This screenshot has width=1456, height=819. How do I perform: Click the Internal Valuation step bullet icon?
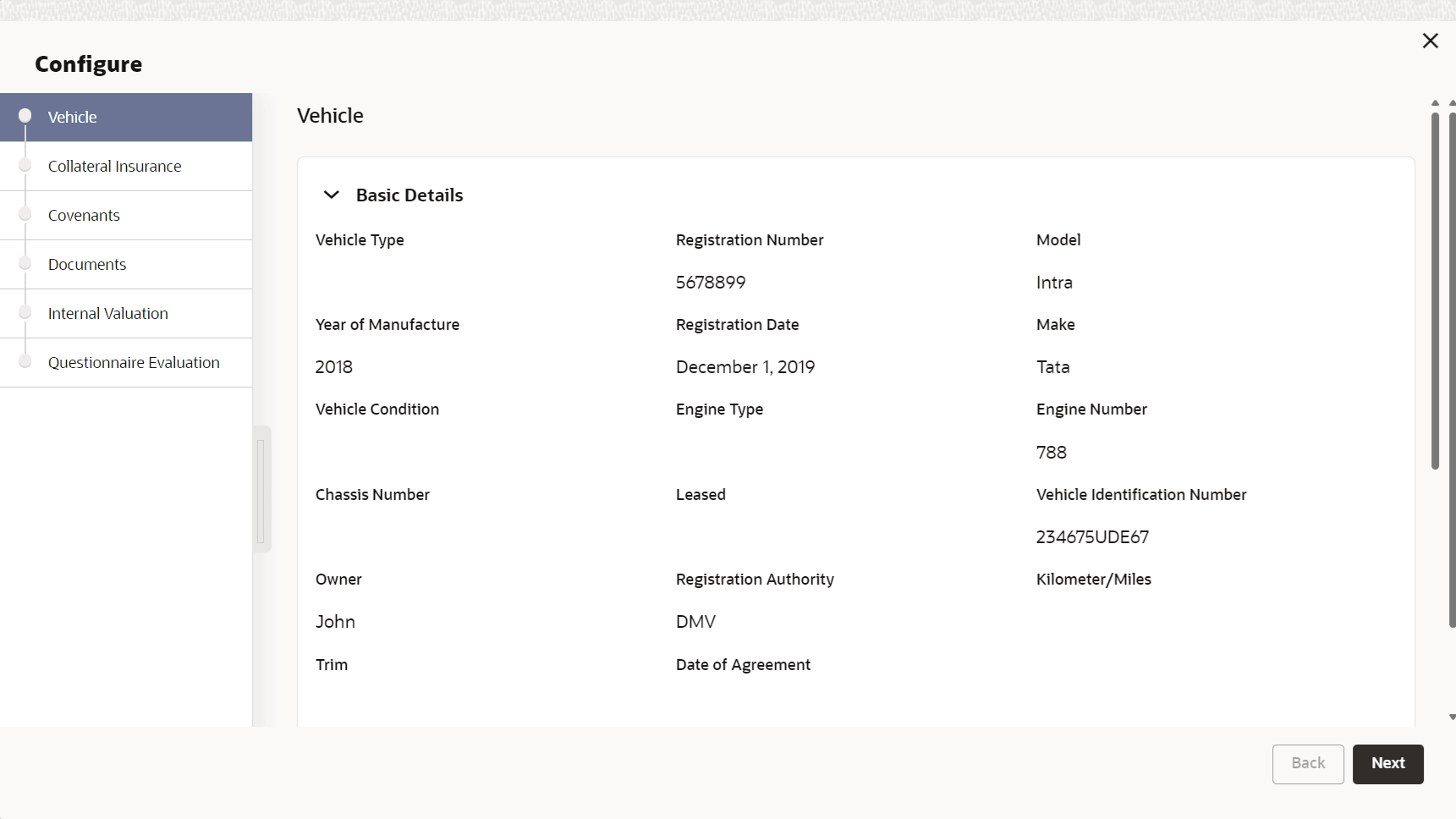(25, 312)
